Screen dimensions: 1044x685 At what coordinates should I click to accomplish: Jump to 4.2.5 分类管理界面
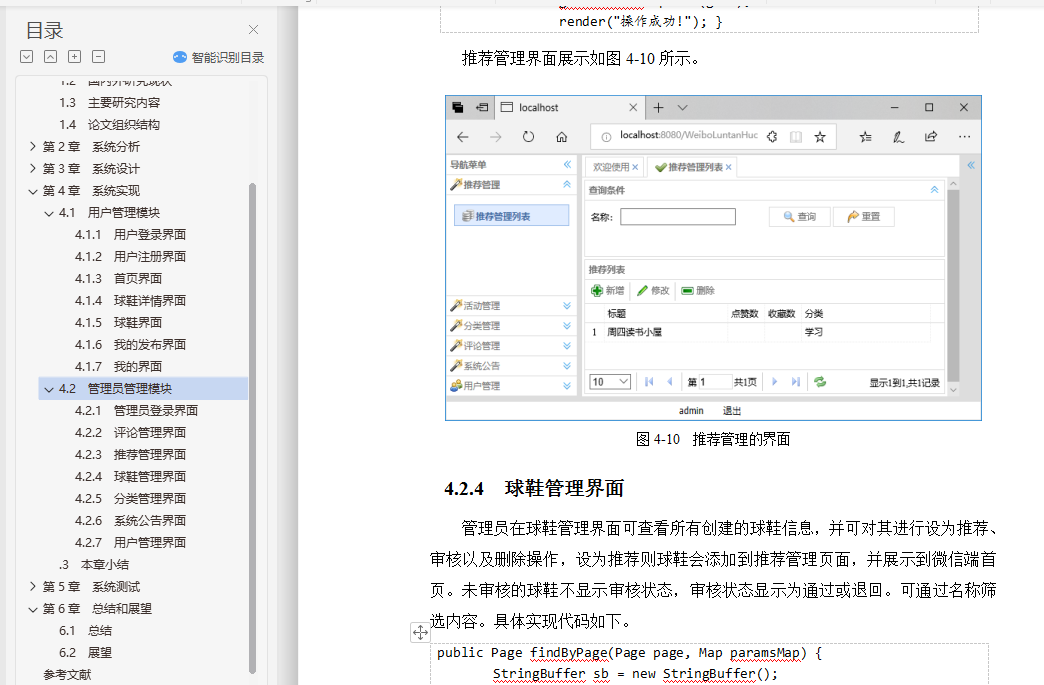[130, 498]
